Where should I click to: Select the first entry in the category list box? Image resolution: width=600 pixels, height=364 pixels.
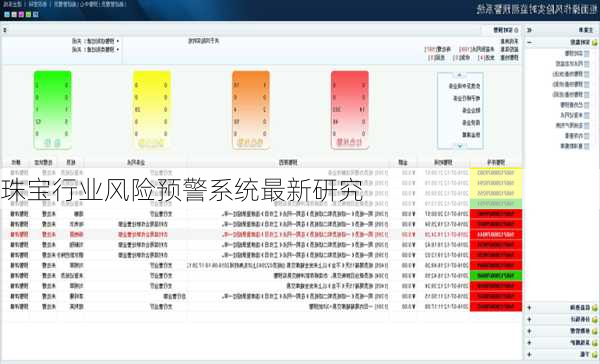[x=465, y=86]
